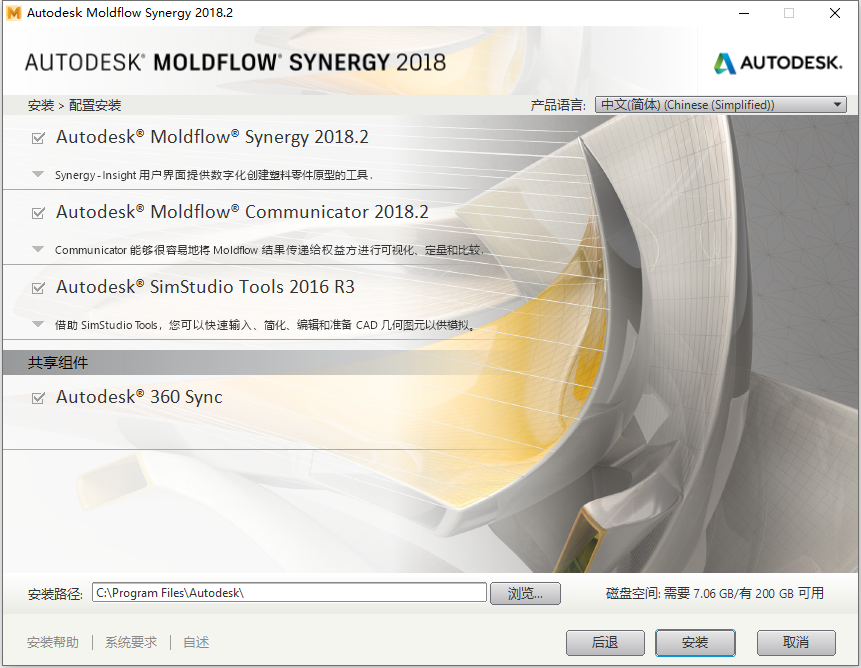
Task: Click Autodesk SimStudio Tools 2016 R3 title
Action: coord(205,287)
